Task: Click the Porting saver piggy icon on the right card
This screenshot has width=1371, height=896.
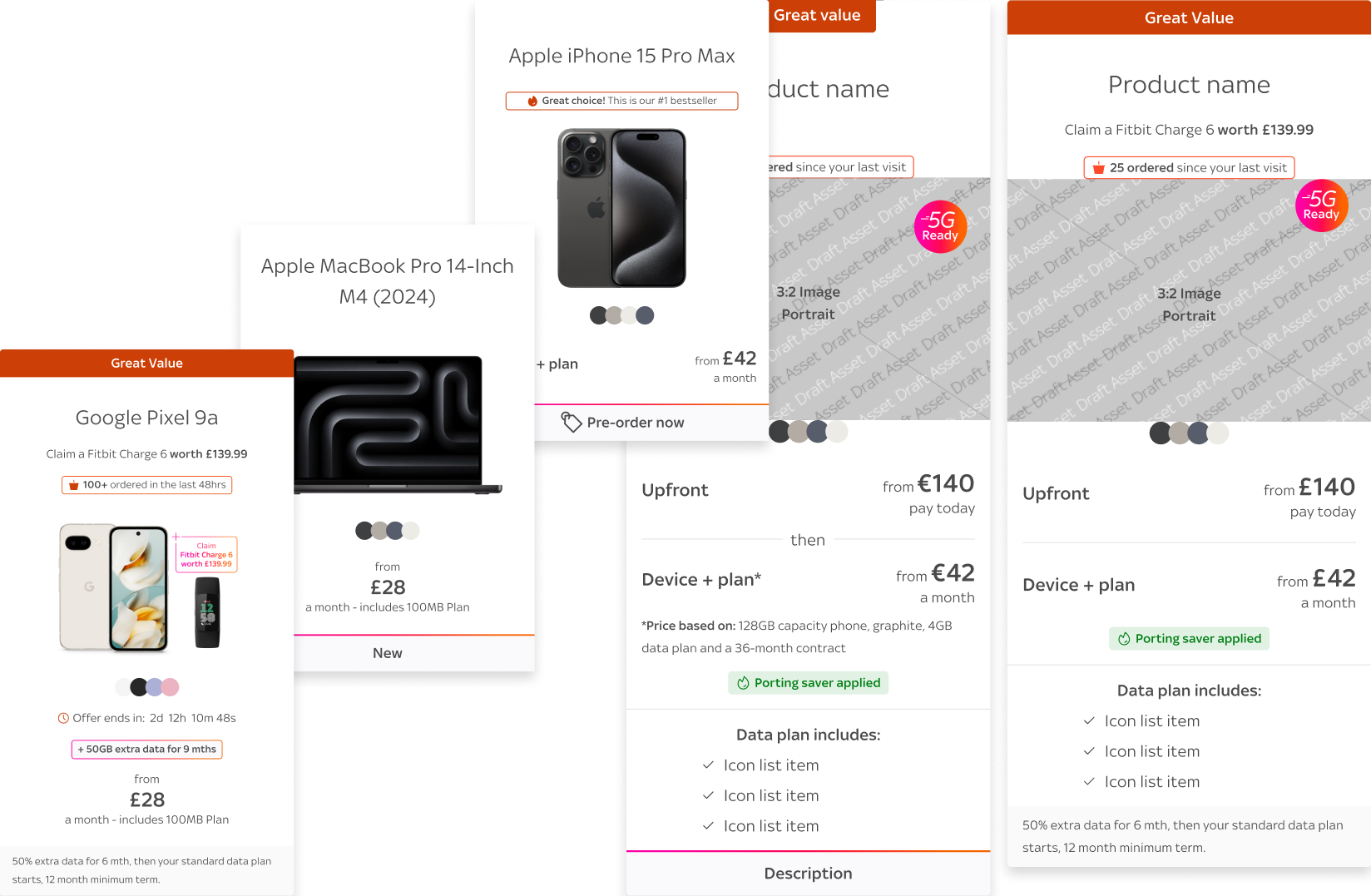Action: pos(1124,639)
